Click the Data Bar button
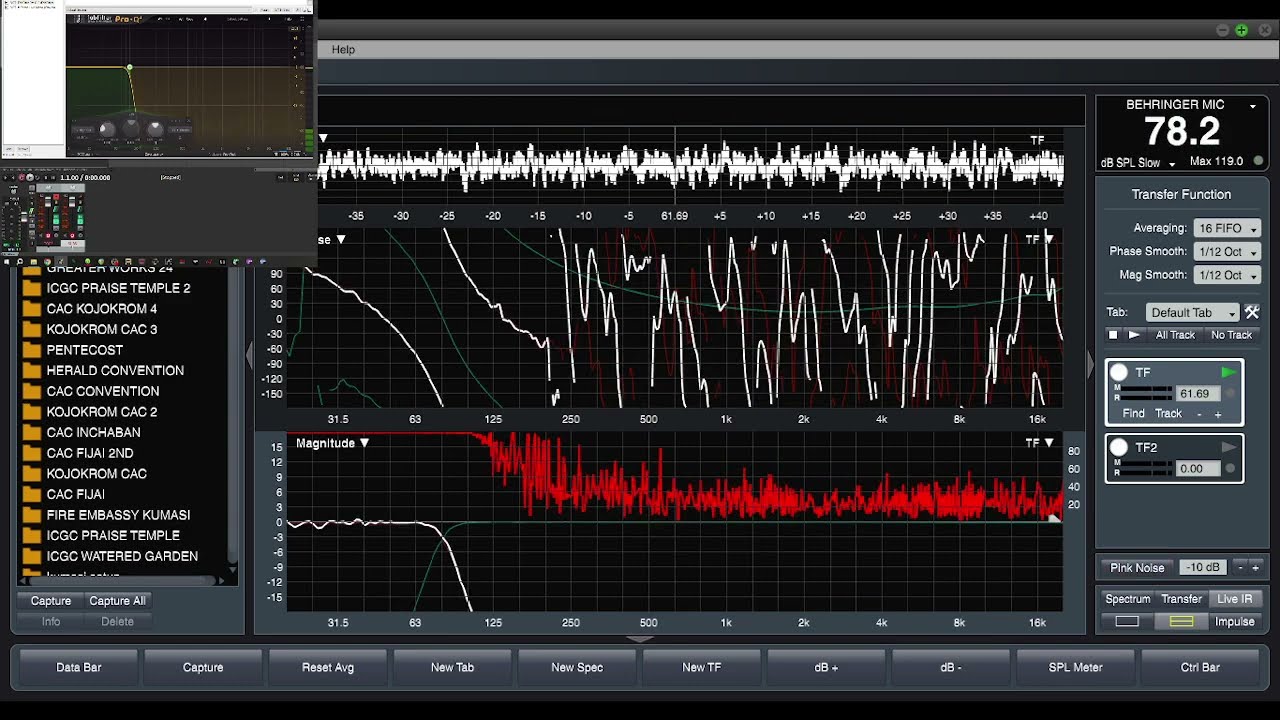 pos(79,667)
